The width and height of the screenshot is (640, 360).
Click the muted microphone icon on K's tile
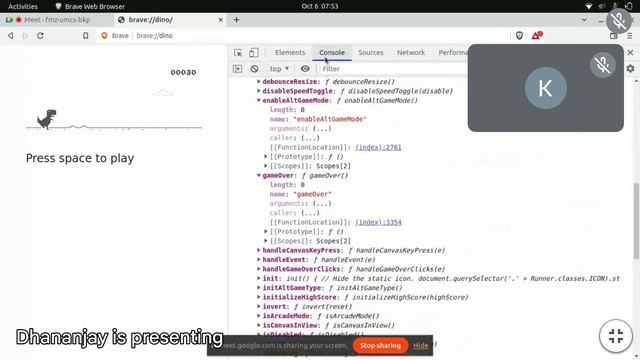(602, 65)
